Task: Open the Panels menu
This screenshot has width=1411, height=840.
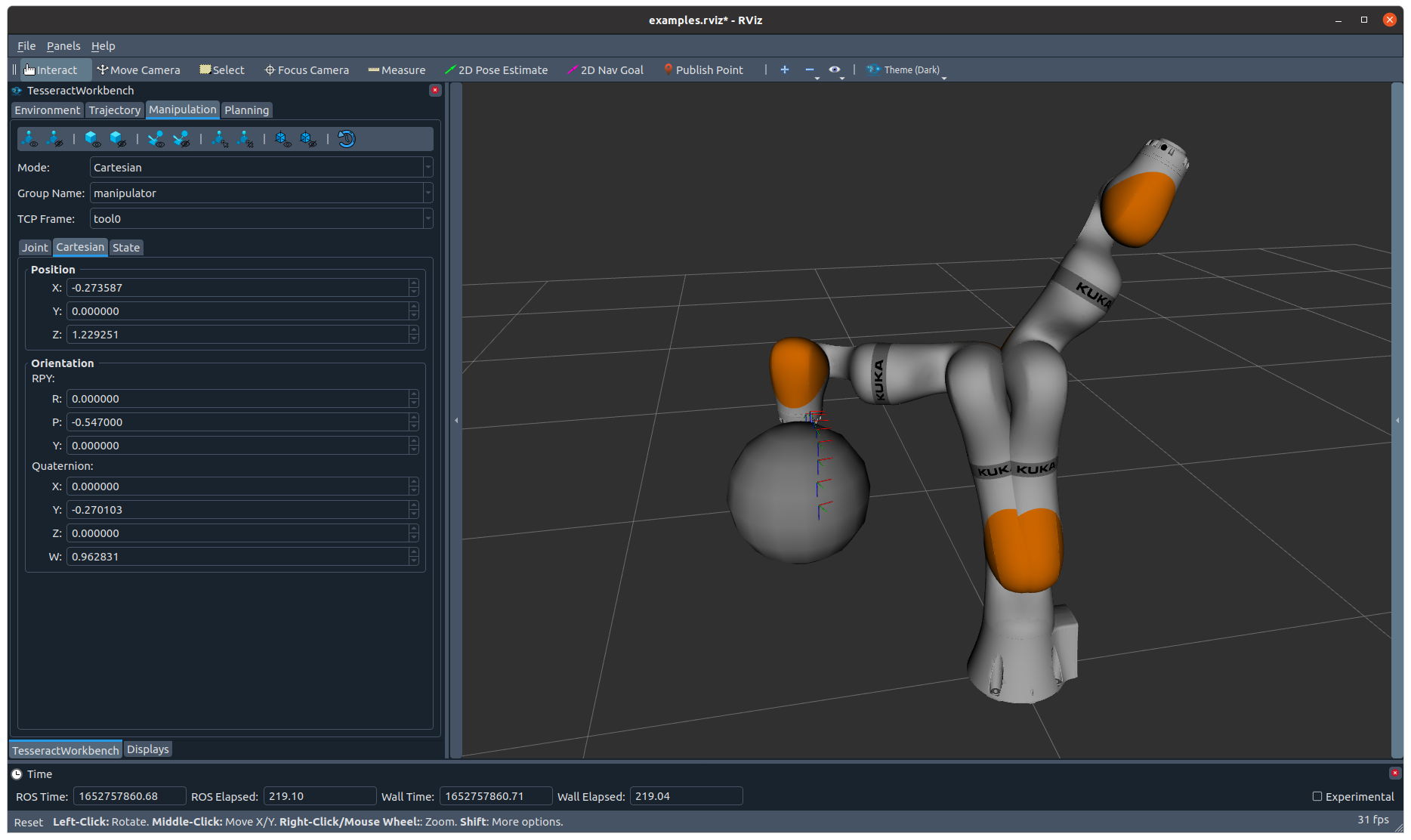Action: pyautogui.click(x=63, y=46)
